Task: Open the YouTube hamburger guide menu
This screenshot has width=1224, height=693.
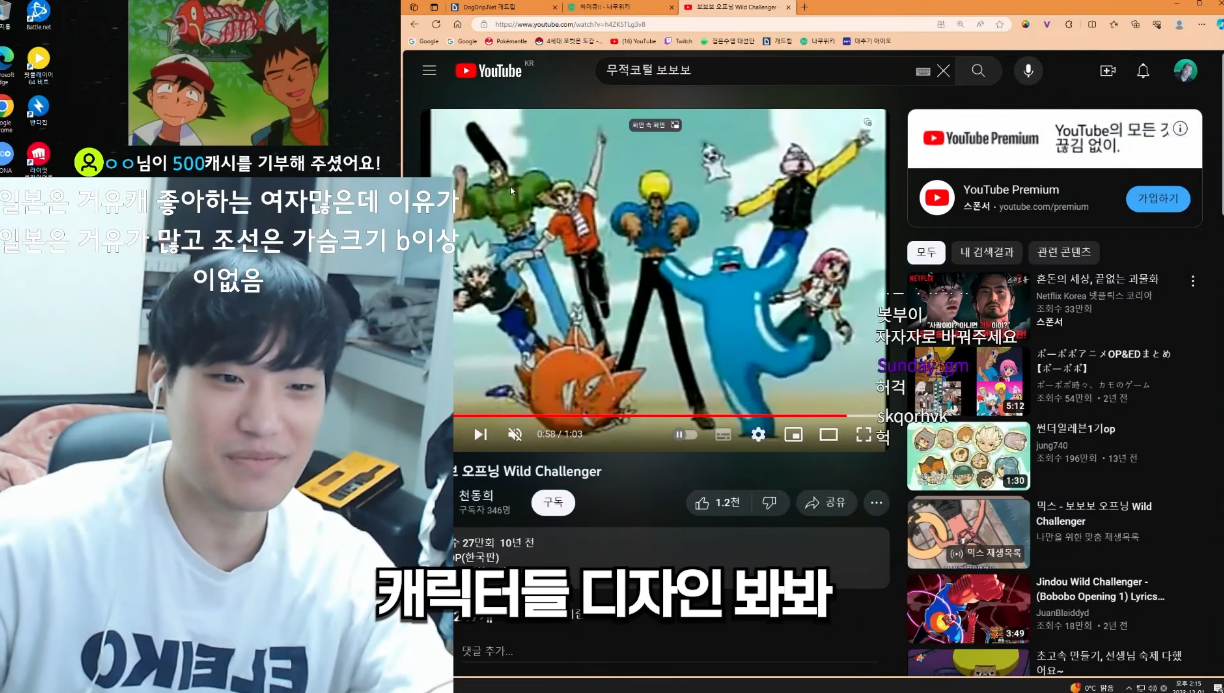Action: coord(429,70)
